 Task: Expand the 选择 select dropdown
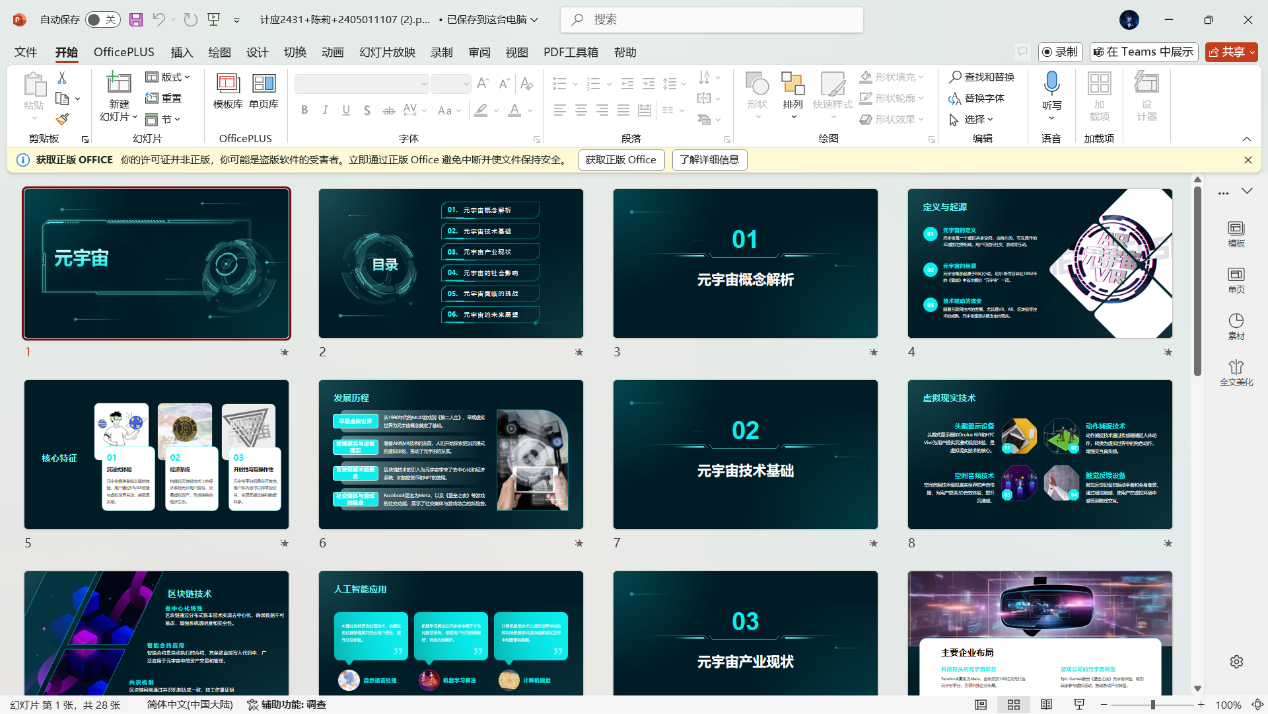[x=971, y=119]
